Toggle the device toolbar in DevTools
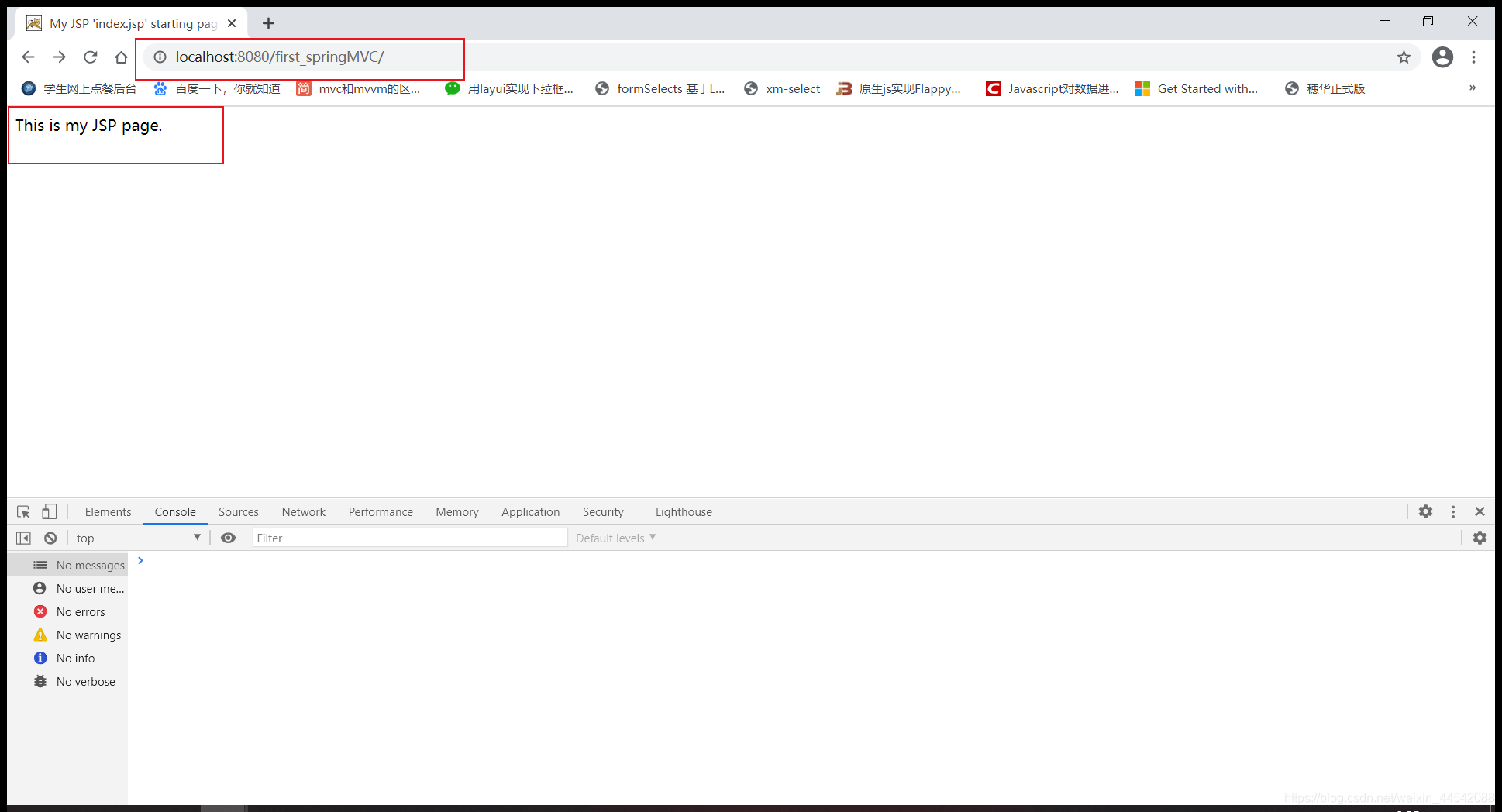The height and width of the screenshot is (812, 1502). click(x=49, y=512)
